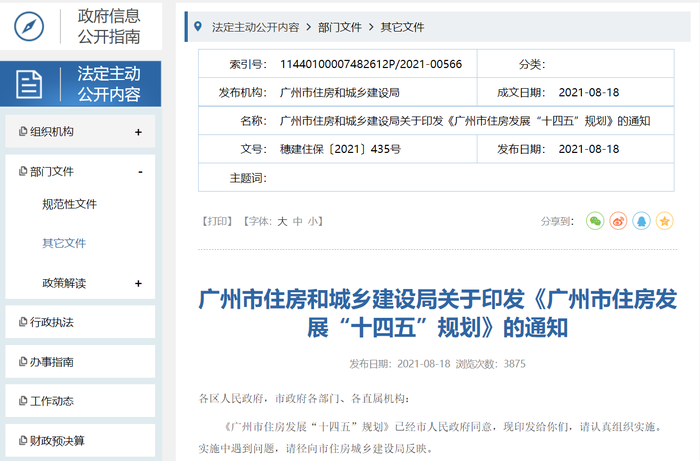The image size is (700, 461).
Task: Collapse 部门文件 with the minus sign
Action: coord(140,172)
